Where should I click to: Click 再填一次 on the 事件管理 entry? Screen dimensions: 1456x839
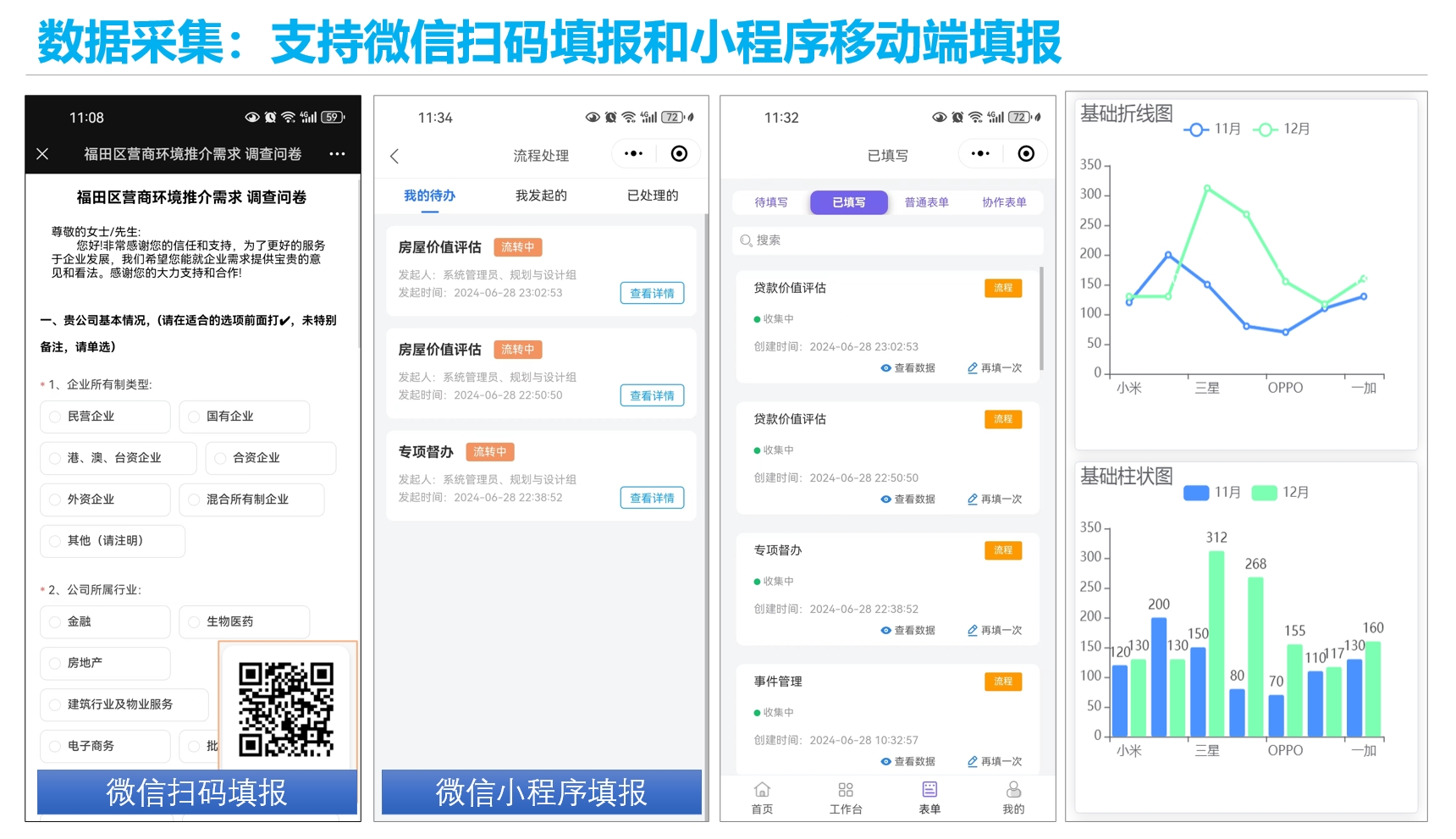(995, 761)
